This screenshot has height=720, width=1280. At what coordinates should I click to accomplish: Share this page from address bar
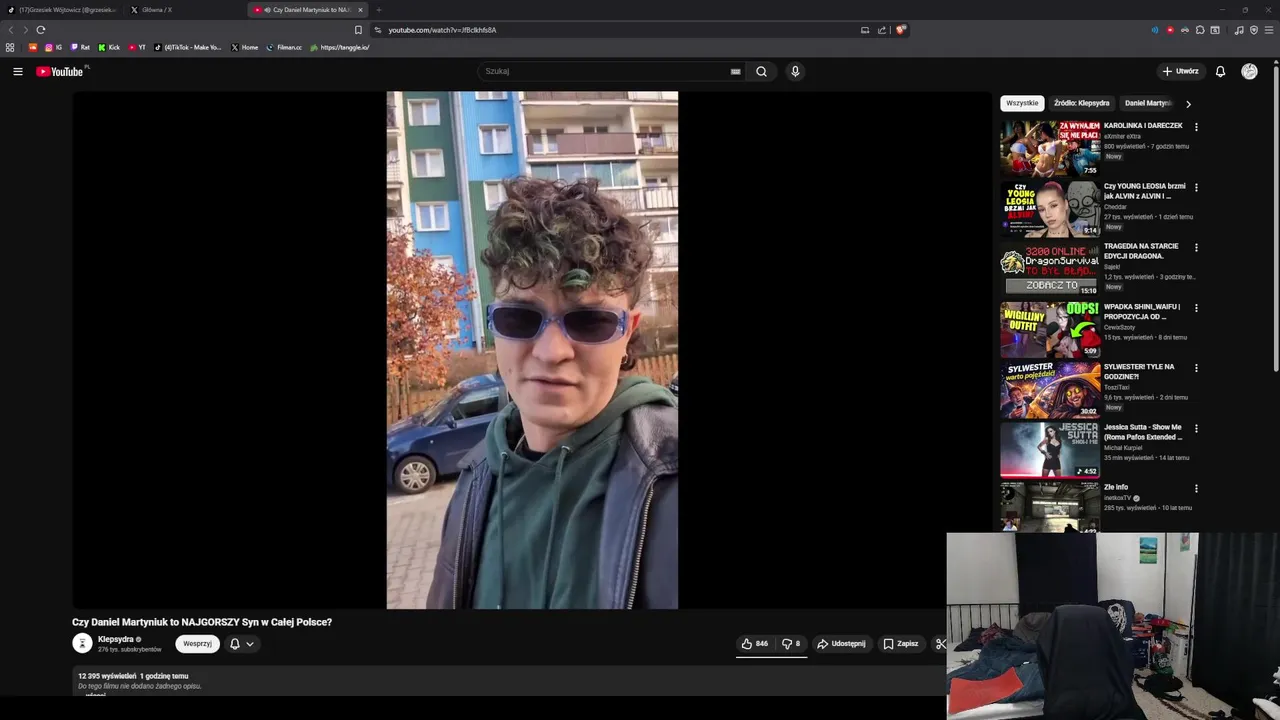(x=882, y=30)
